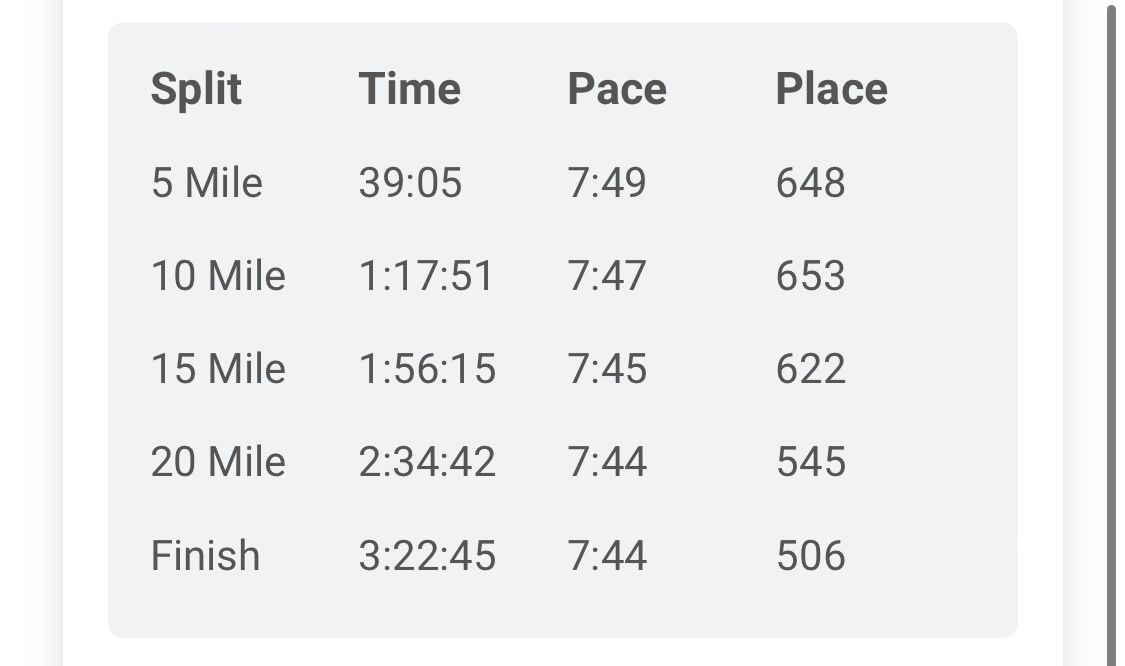Click the 545 place value
Viewport: 1125px width, 666px height.
pyautogui.click(x=811, y=461)
